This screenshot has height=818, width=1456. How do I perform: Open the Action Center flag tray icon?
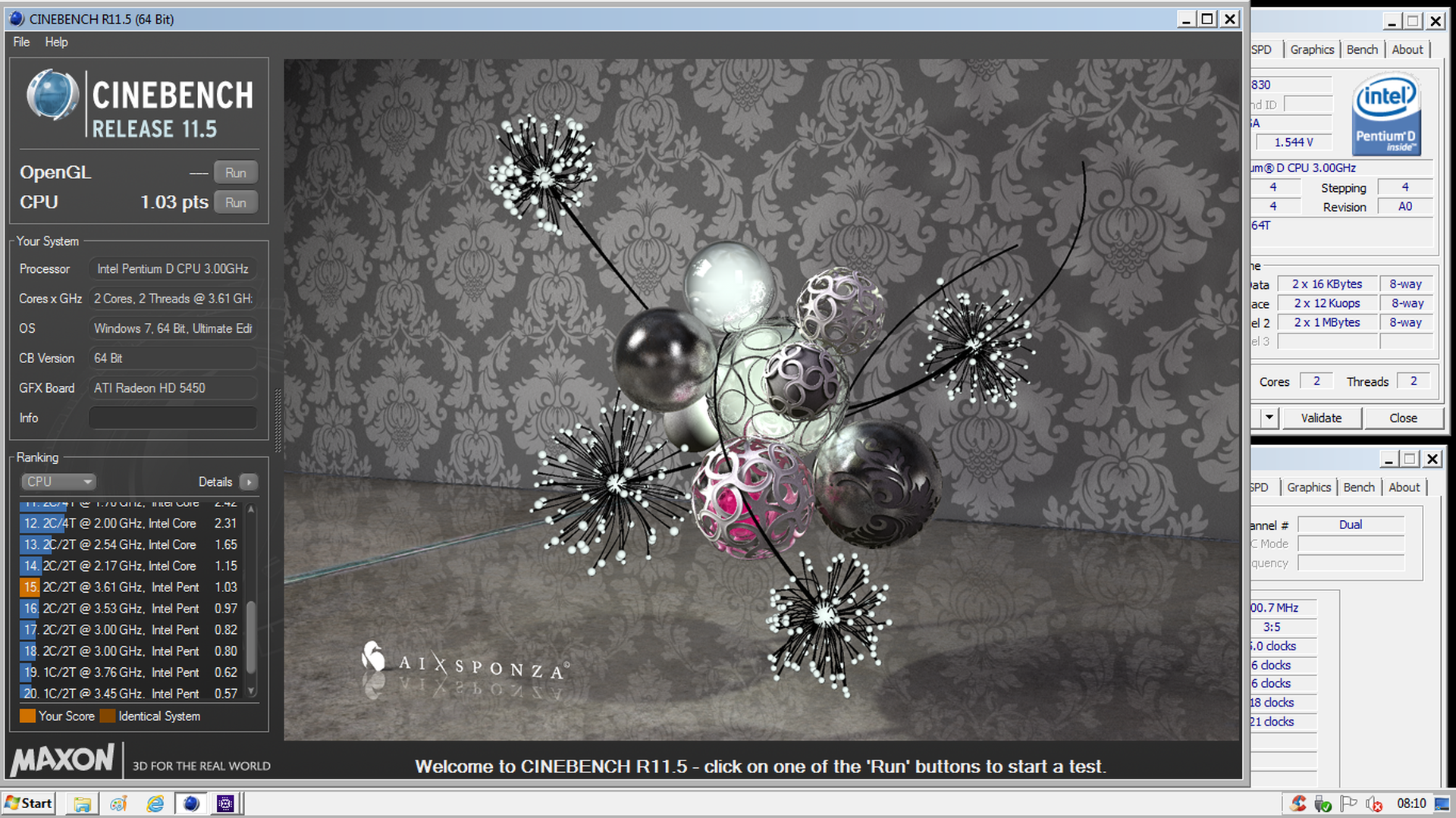coord(1348,804)
